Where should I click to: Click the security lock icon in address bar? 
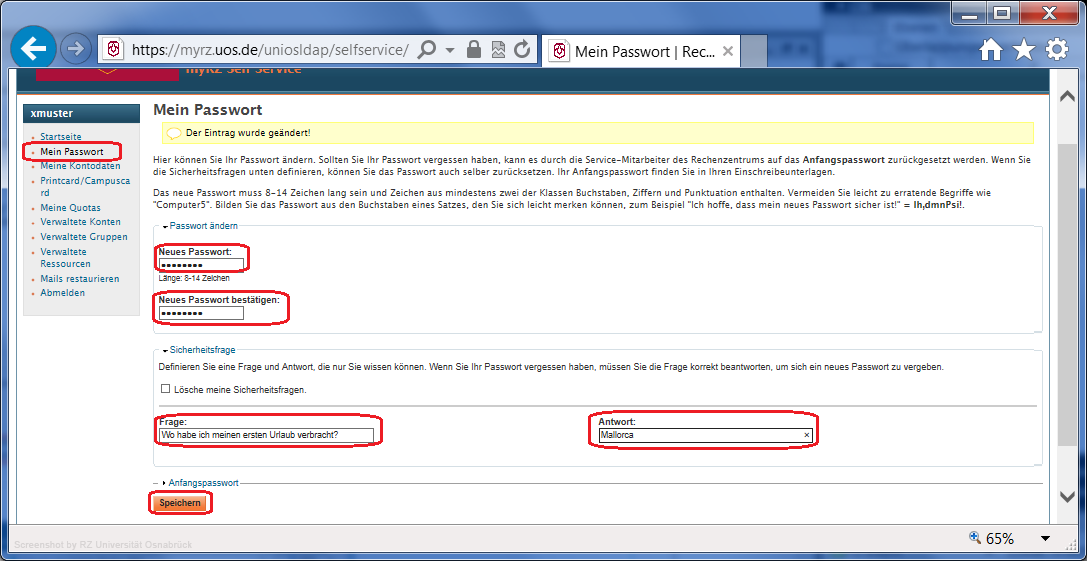[474, 50]
